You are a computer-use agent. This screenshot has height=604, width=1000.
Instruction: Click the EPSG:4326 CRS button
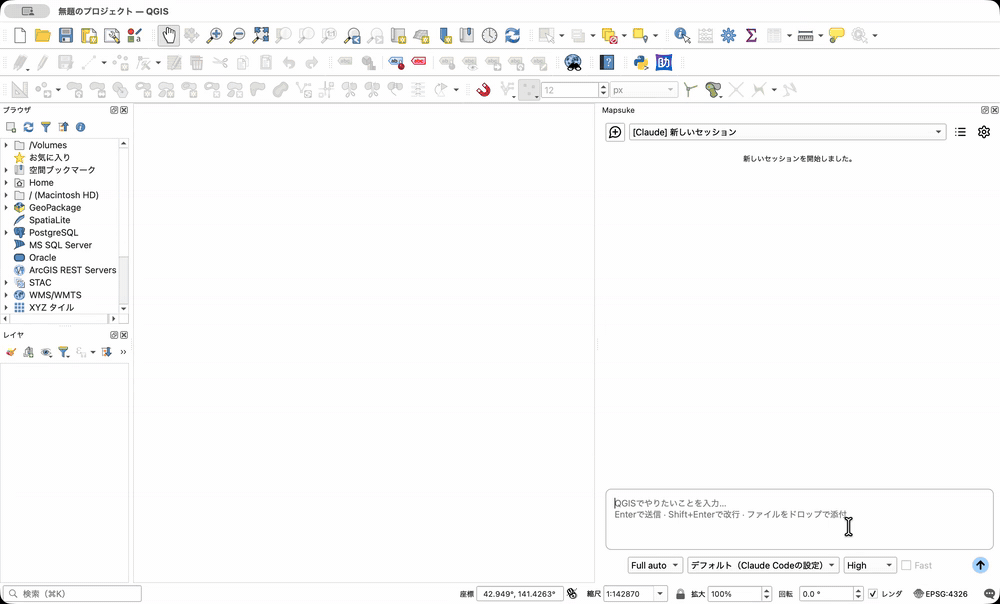[x=941, y=594]
